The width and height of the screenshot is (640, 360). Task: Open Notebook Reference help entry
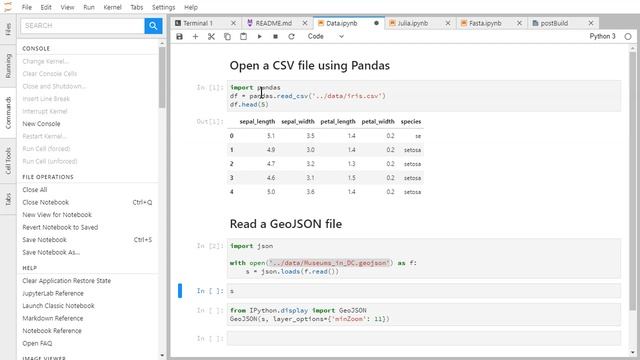(x=52, y=331)
